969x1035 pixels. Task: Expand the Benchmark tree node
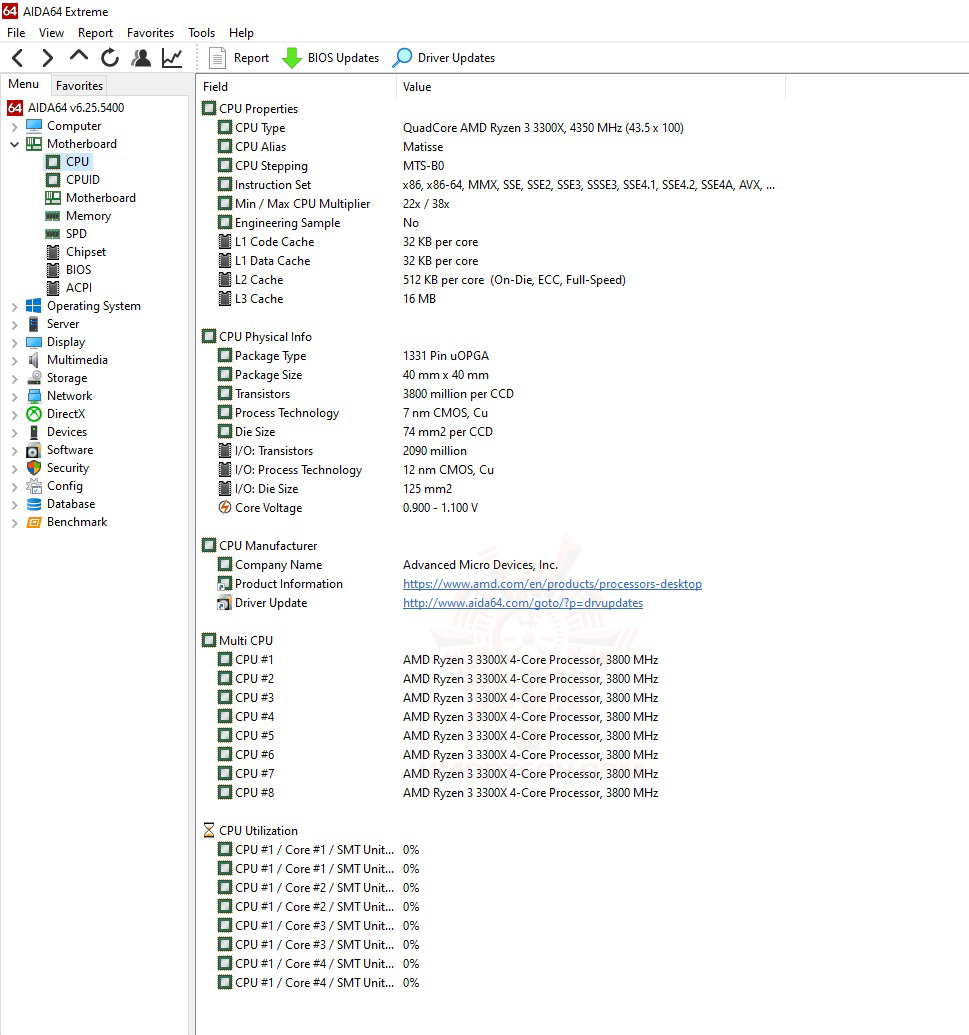point(15,522)
